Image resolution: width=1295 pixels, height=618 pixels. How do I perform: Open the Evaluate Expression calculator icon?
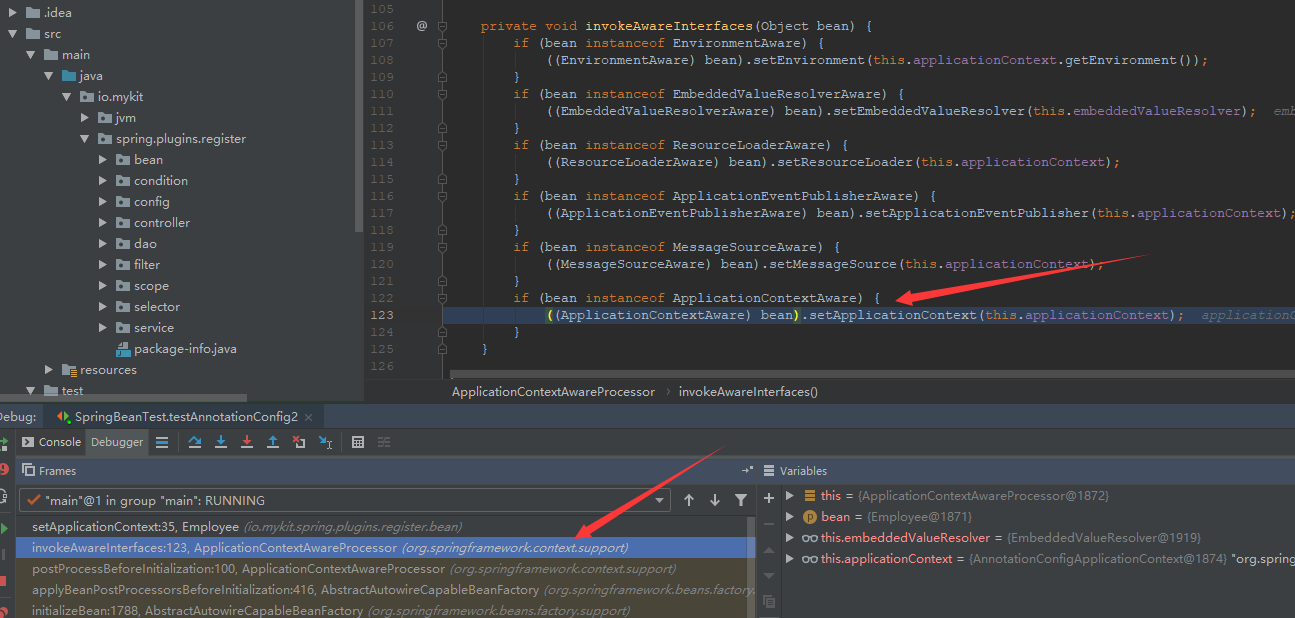pos(358,442)
